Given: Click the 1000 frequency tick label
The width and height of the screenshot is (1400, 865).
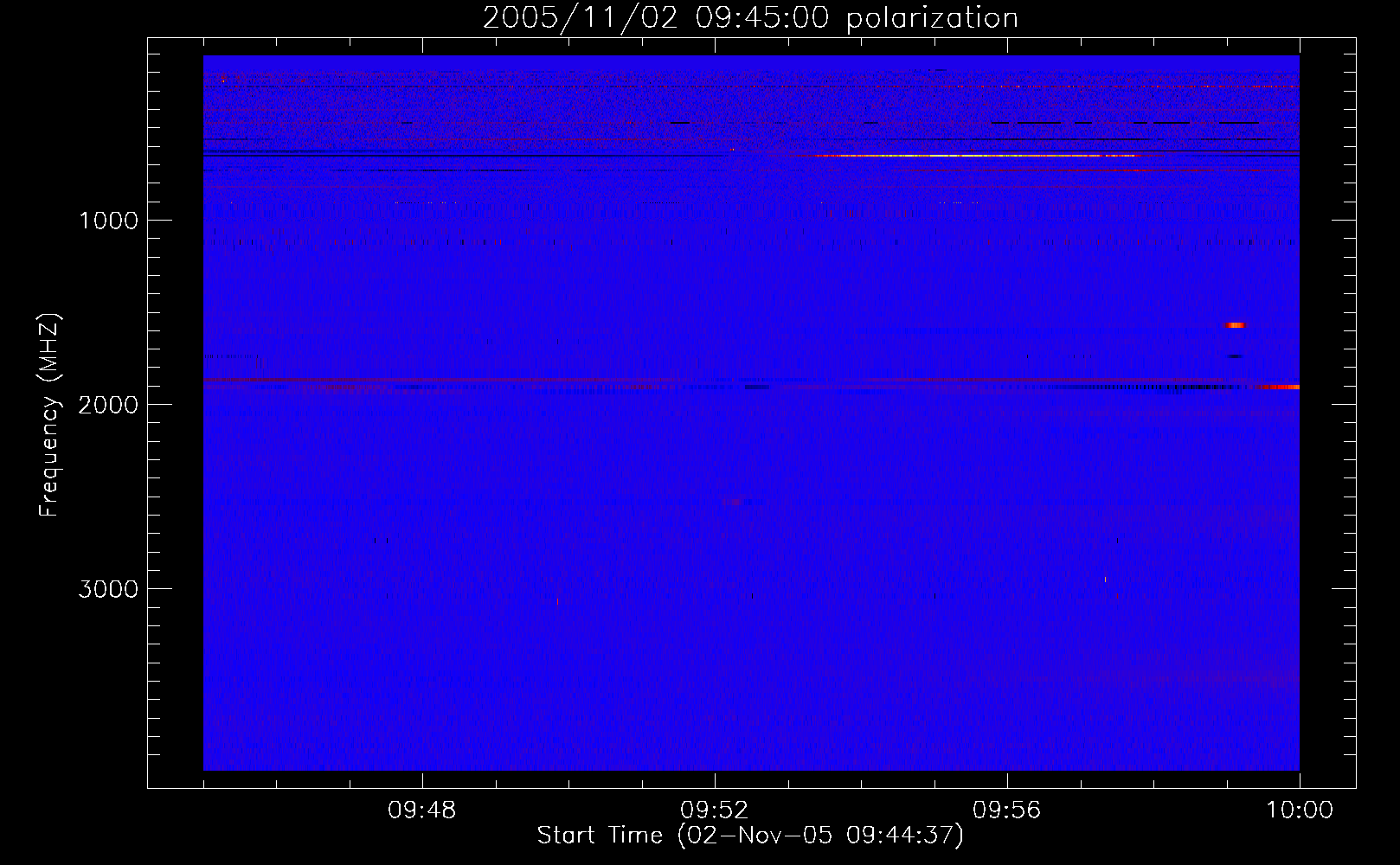Looking at the screenshot, I should click(x=108, y=221).
